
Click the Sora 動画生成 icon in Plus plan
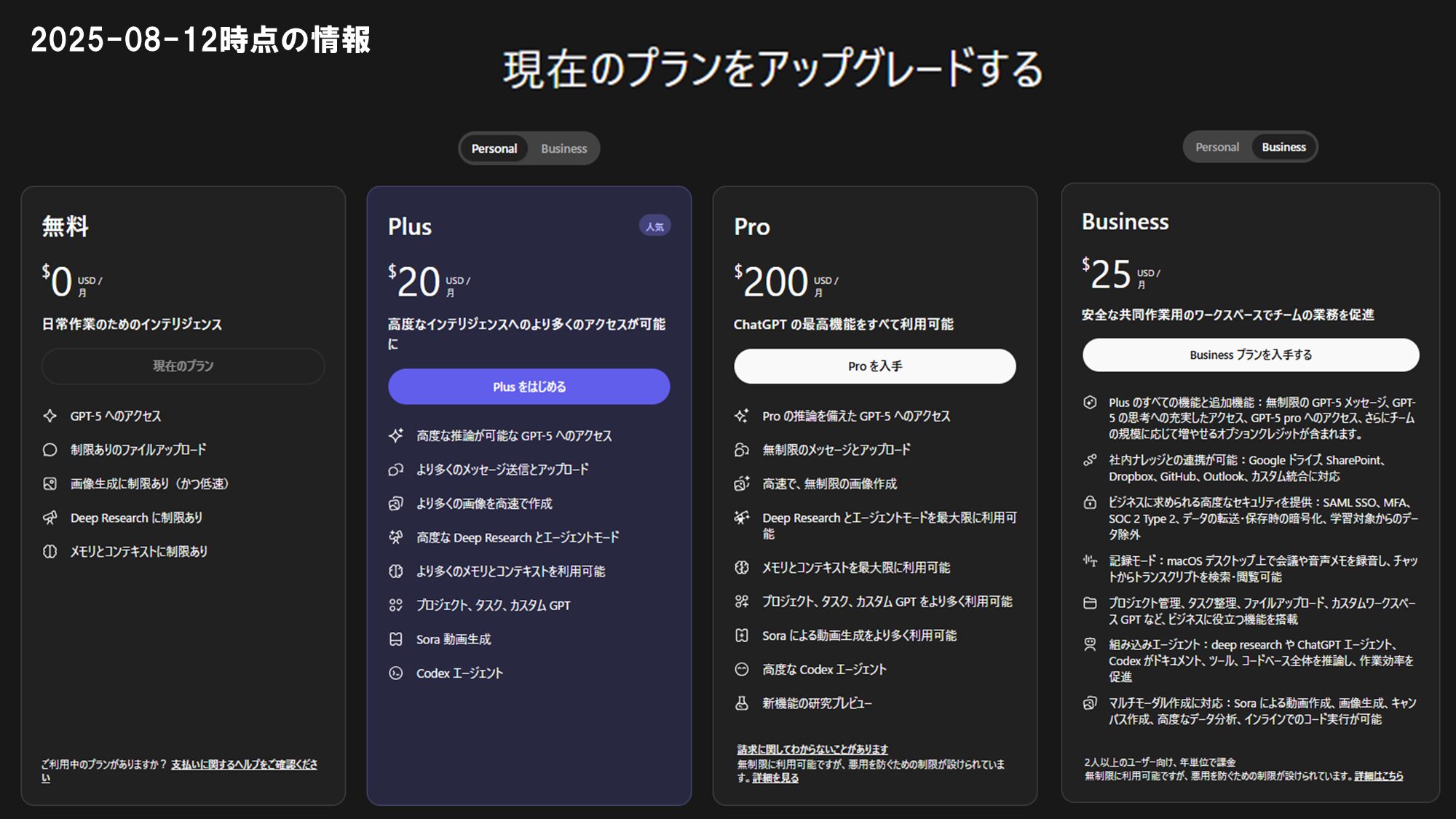(x=395, y=639)
